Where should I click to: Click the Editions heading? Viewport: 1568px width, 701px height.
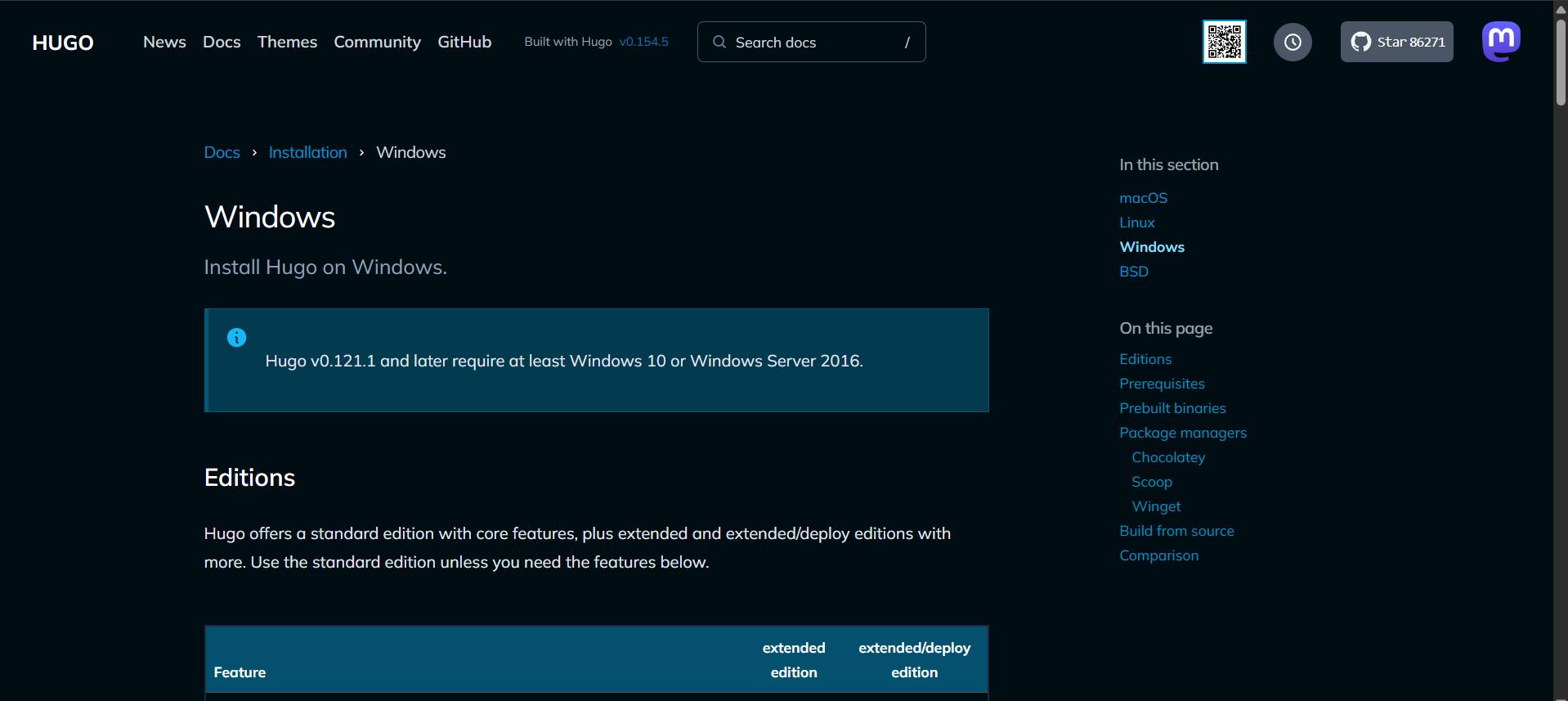[x=249, y=478]
